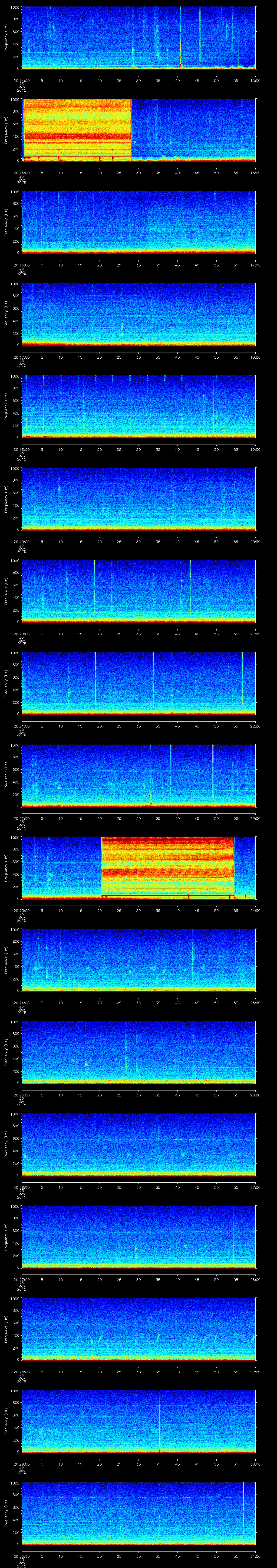Click the 20:14:00 start time label
Screen dimensions: 277x1568
(21, 80)
